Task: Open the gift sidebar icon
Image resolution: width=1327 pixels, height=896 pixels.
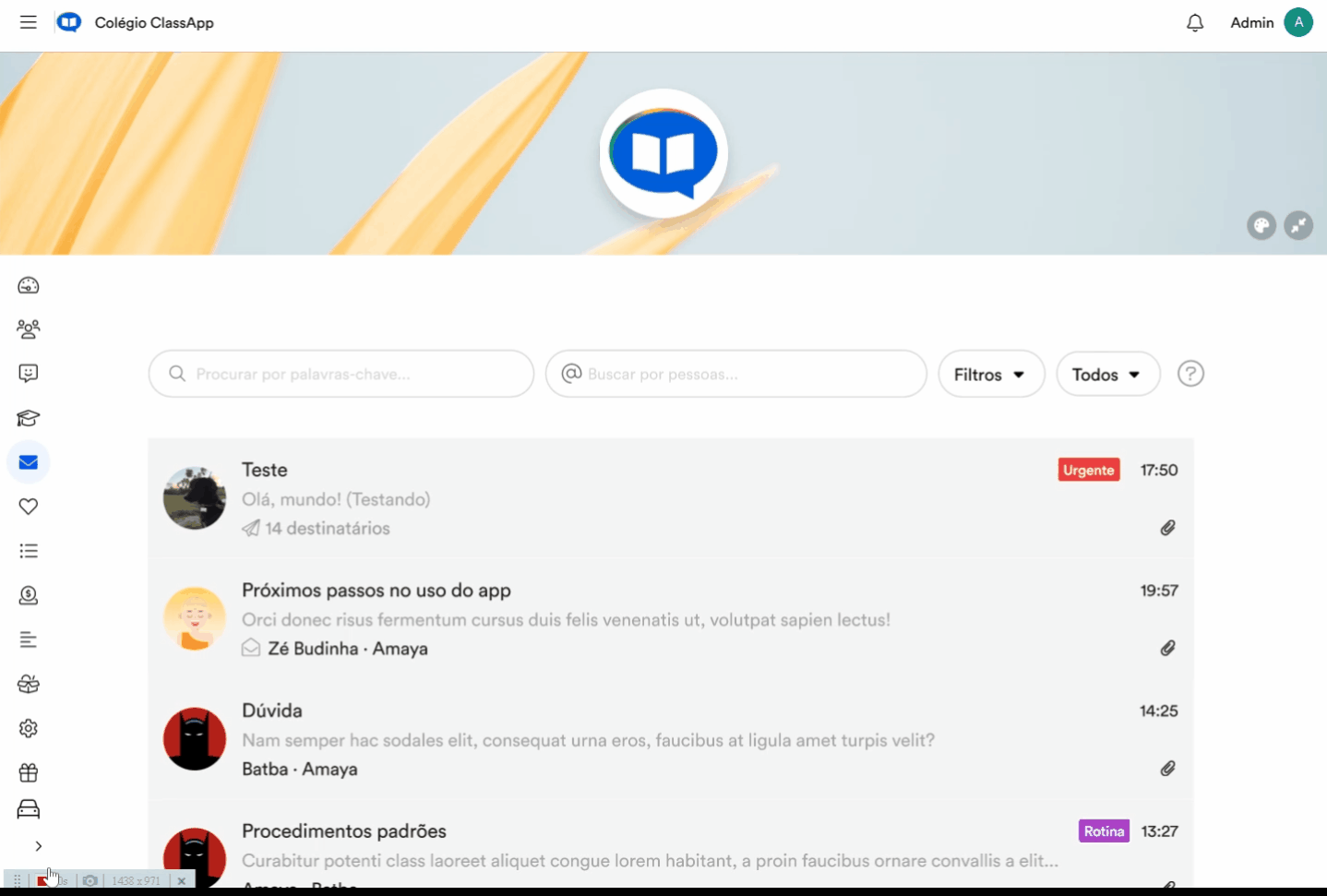Action: (29, 772)
